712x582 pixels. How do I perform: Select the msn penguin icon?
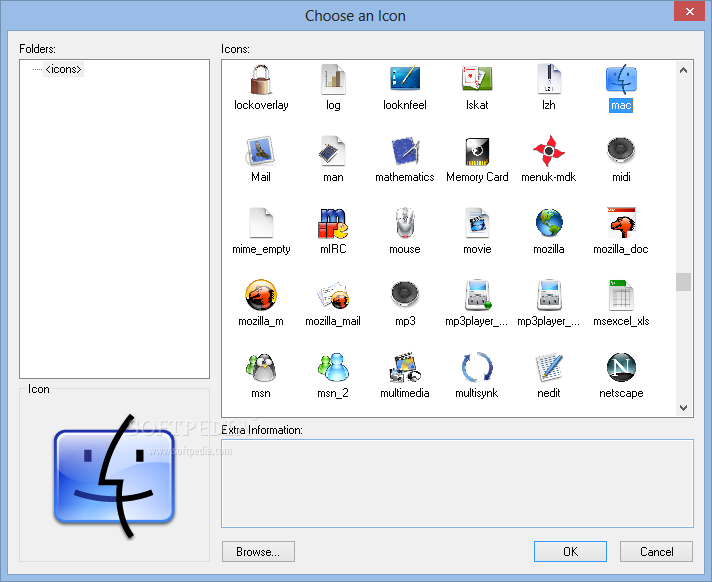261,367
